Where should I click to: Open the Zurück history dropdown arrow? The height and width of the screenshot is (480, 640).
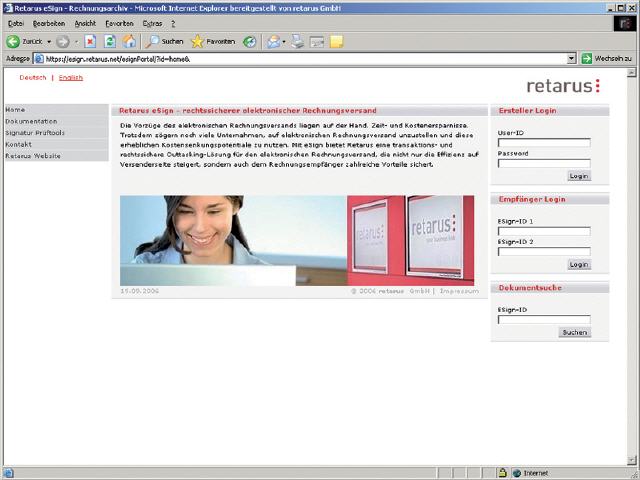point(49,42)
